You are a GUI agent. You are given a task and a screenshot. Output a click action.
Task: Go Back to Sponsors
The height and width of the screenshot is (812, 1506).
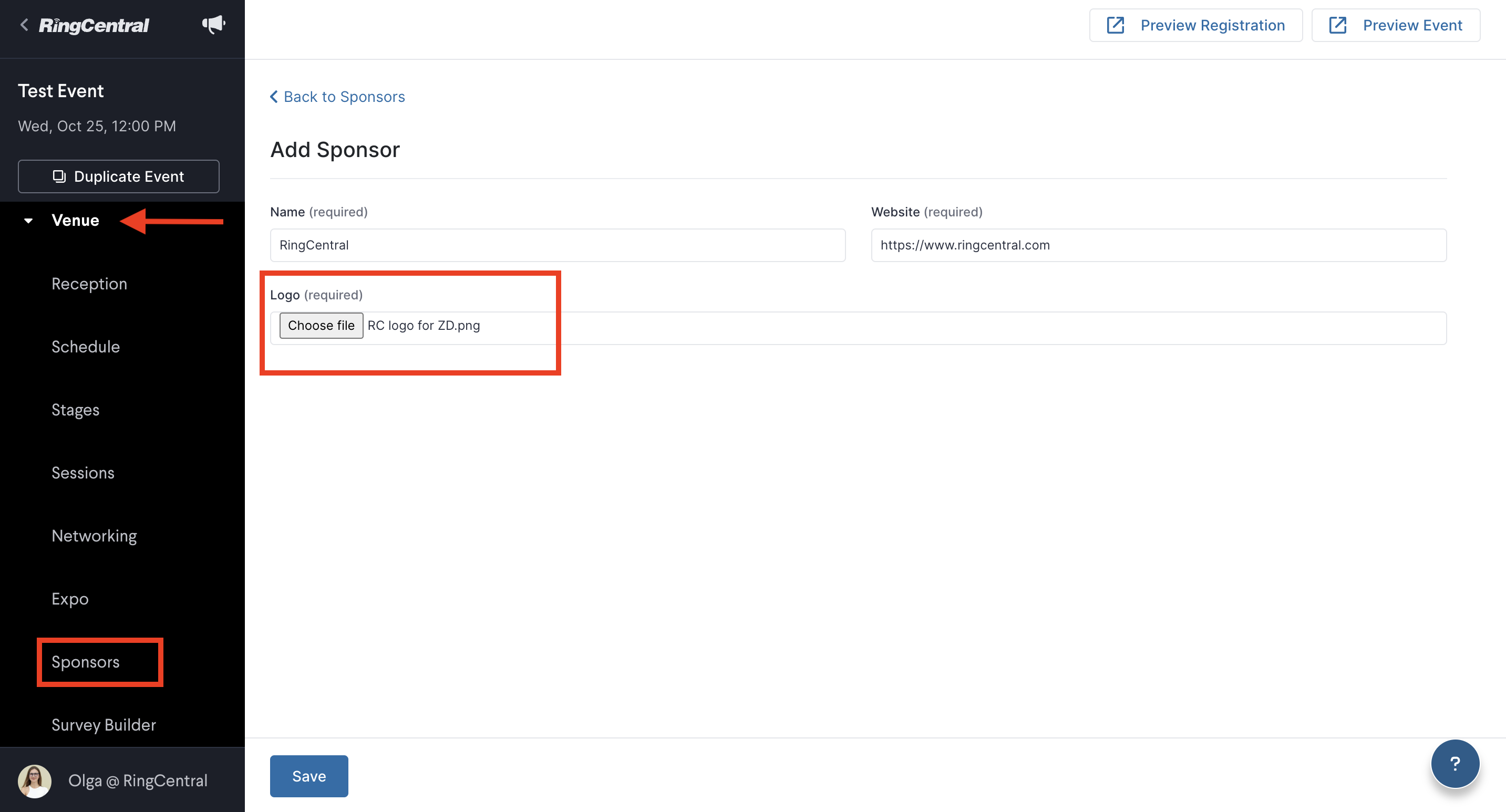[x=337, y=97]
